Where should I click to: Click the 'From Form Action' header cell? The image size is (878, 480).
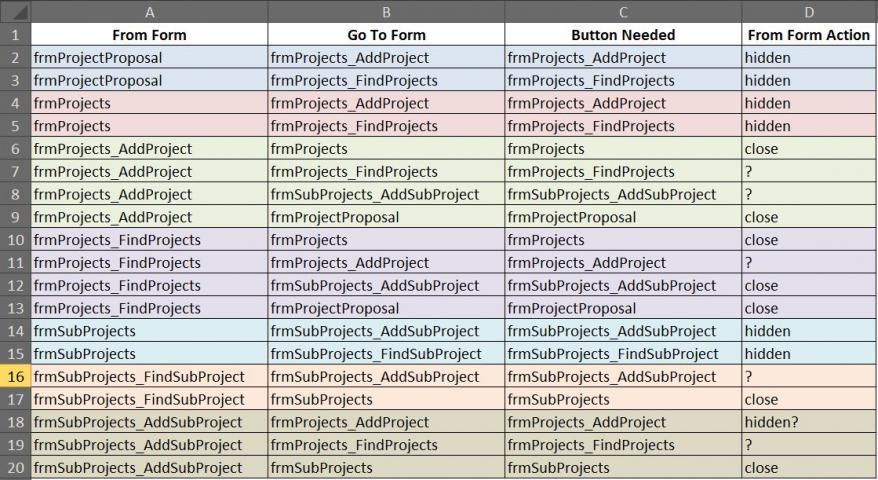click(809, 35)
